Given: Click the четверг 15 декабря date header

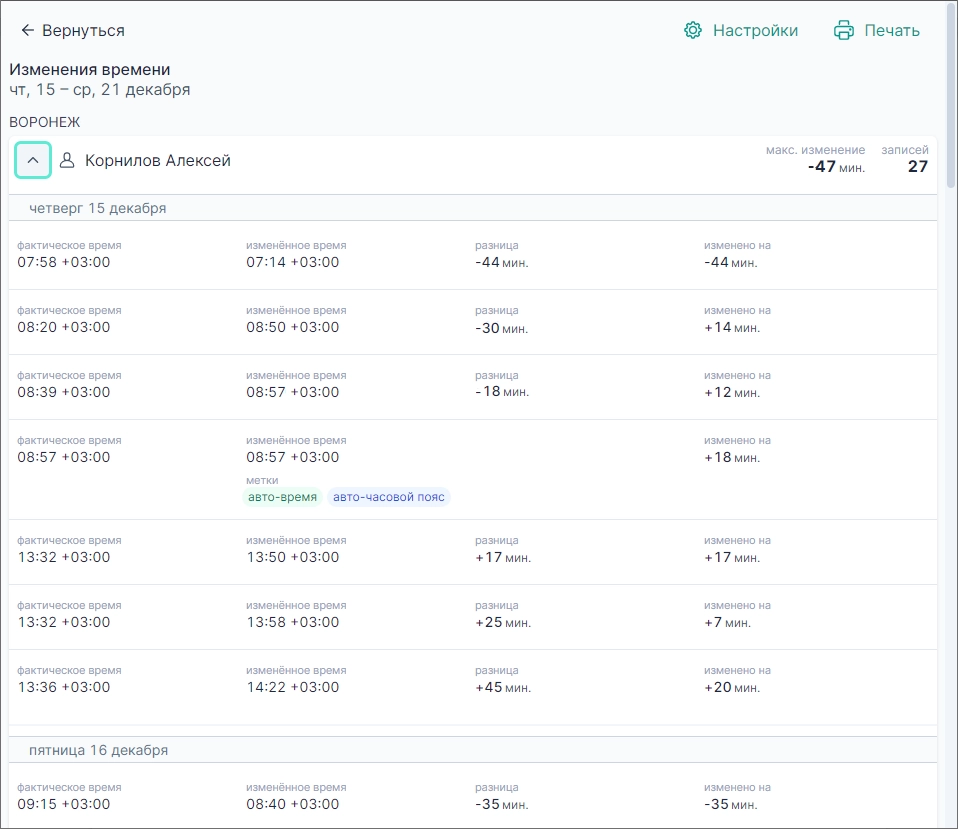Looking at the screenshot, I should coord(97,208).
